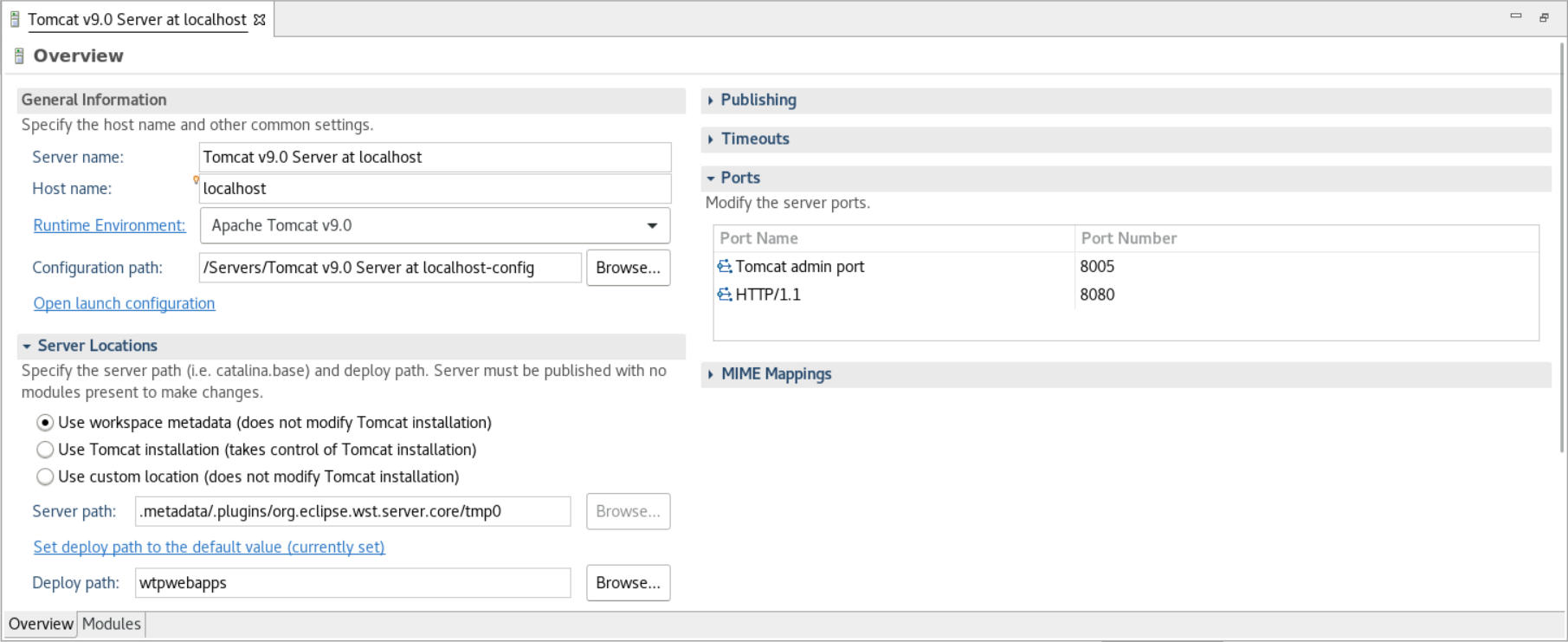Click the HTTP/1.1 port row icon
Screen dimensions: 1568x642
725,295
